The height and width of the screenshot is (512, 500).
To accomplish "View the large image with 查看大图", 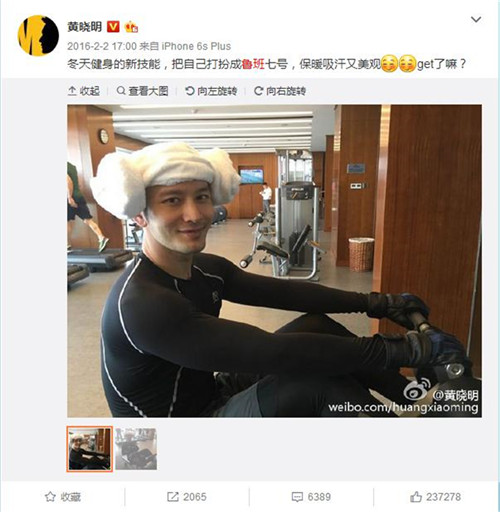I will (x=142, y=91).
